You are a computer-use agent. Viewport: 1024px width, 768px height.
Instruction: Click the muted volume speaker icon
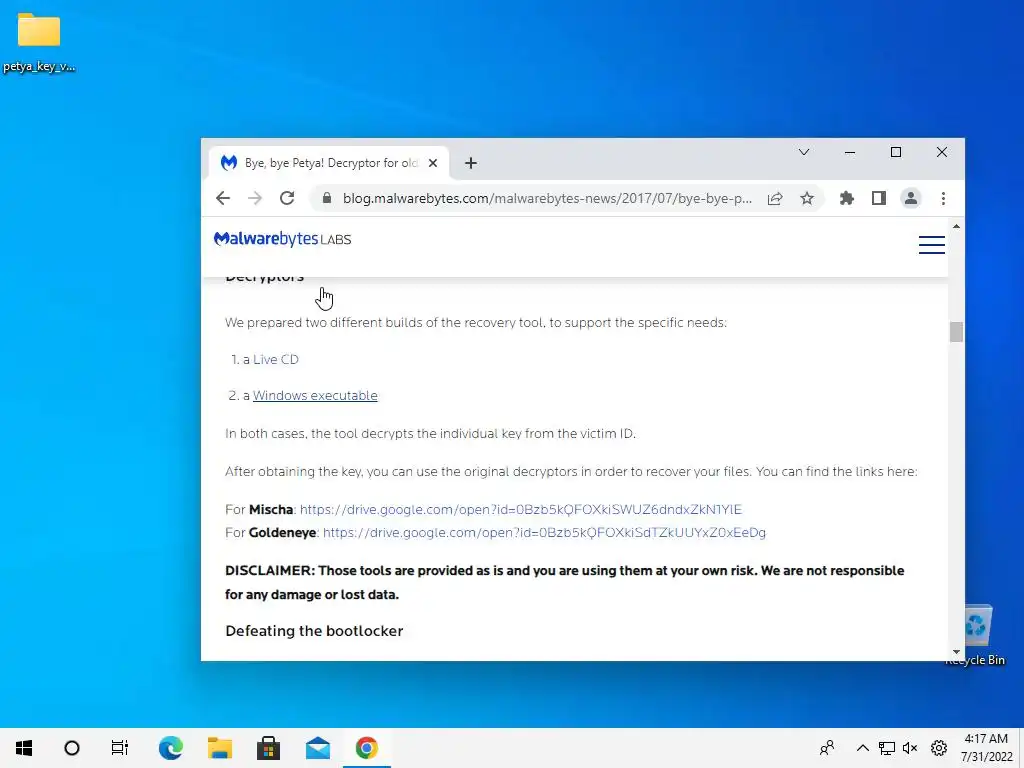910,748
